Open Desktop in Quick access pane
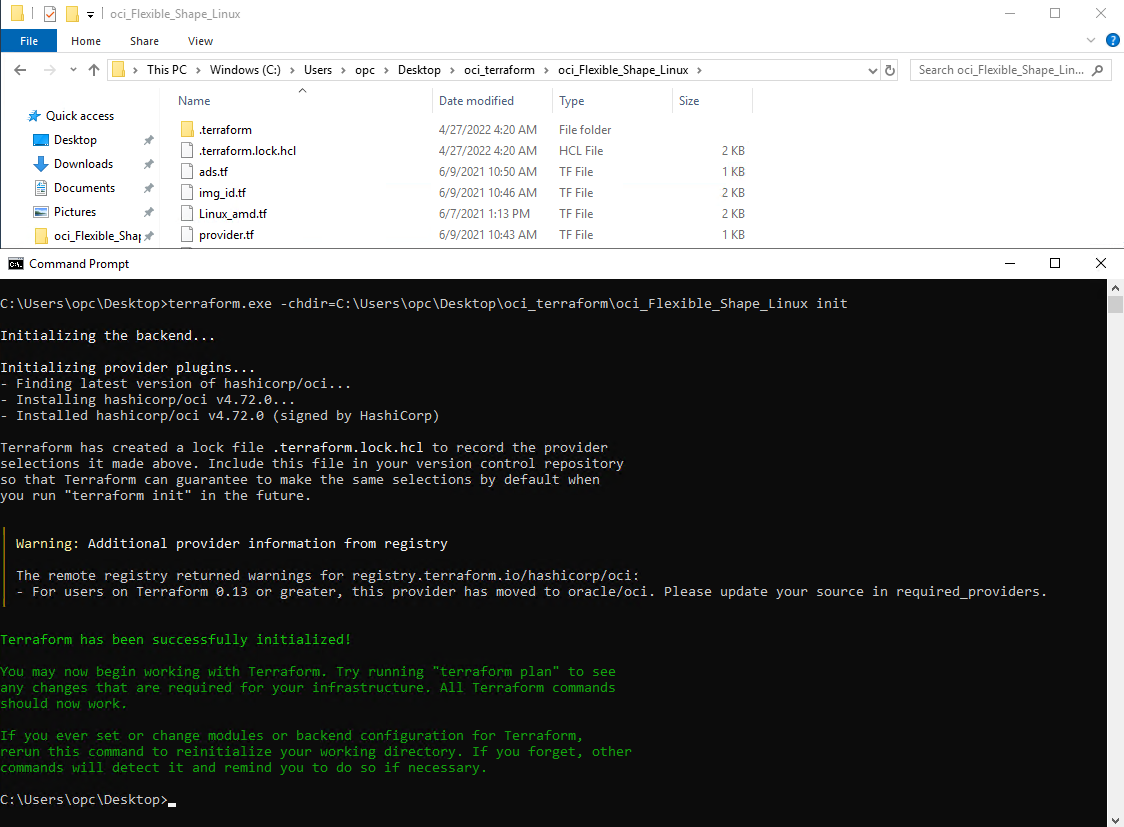 pyautogui.click(x=75, y=140)
